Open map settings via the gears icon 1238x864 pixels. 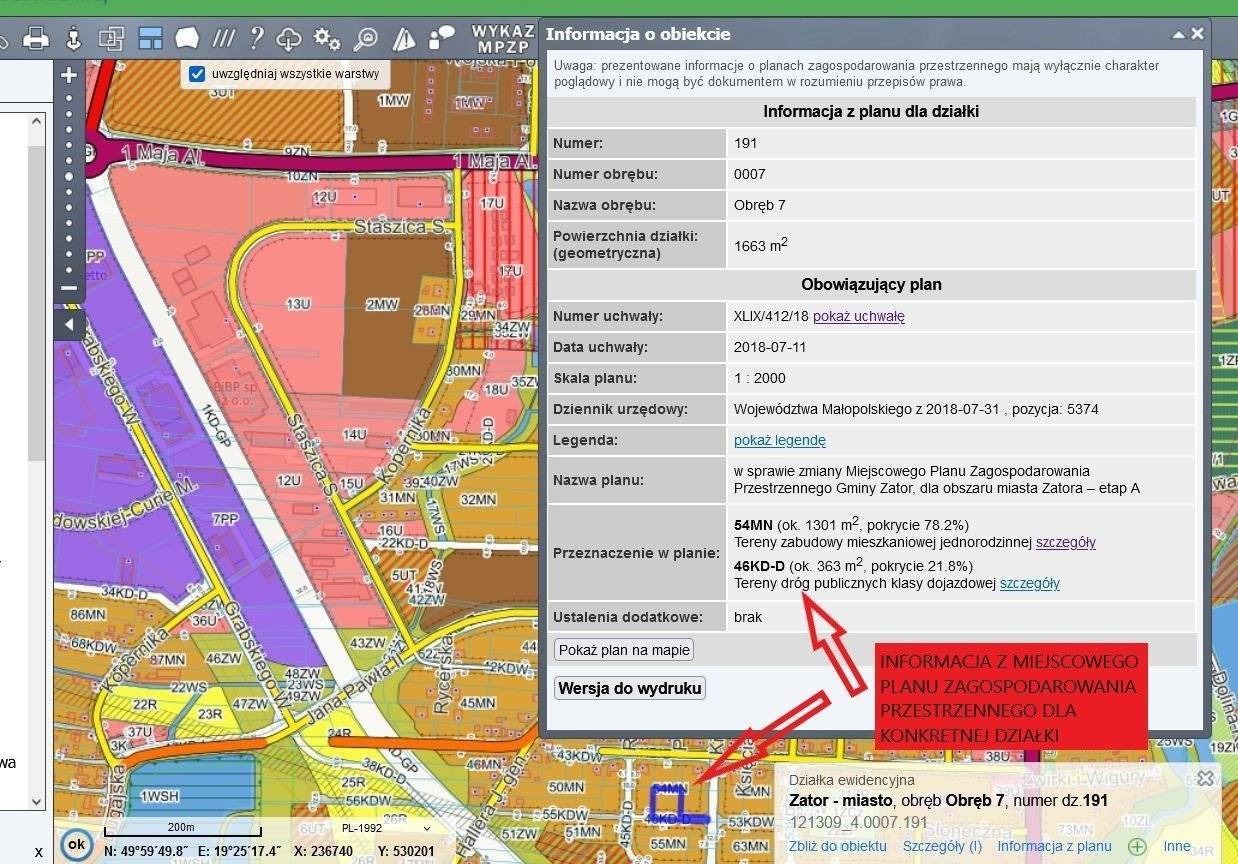pos(327,38)
